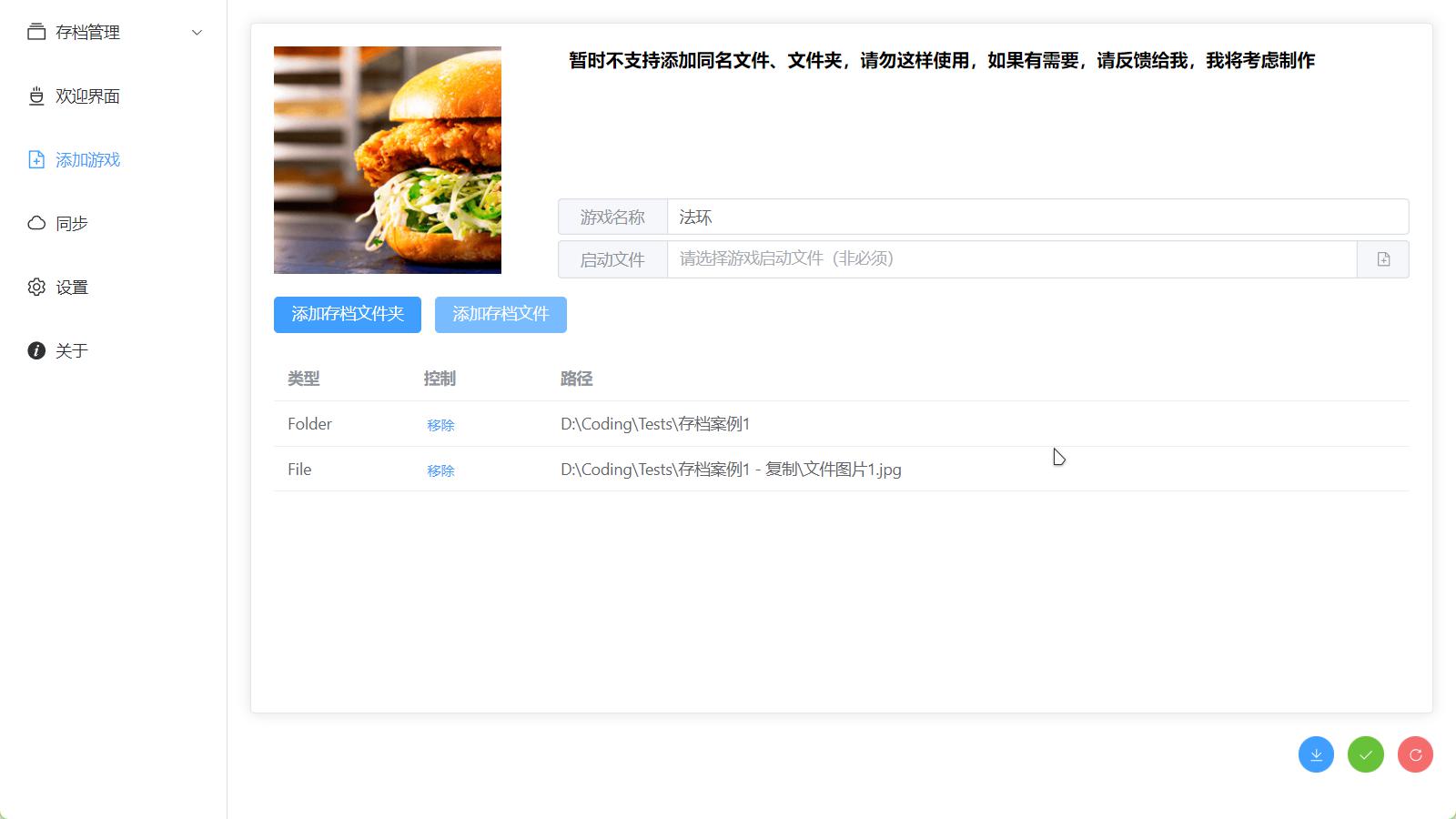Viewport: 1456px width, 819px height.
Task: Click the red reset circular button
Action: (x=1415, y=754)
